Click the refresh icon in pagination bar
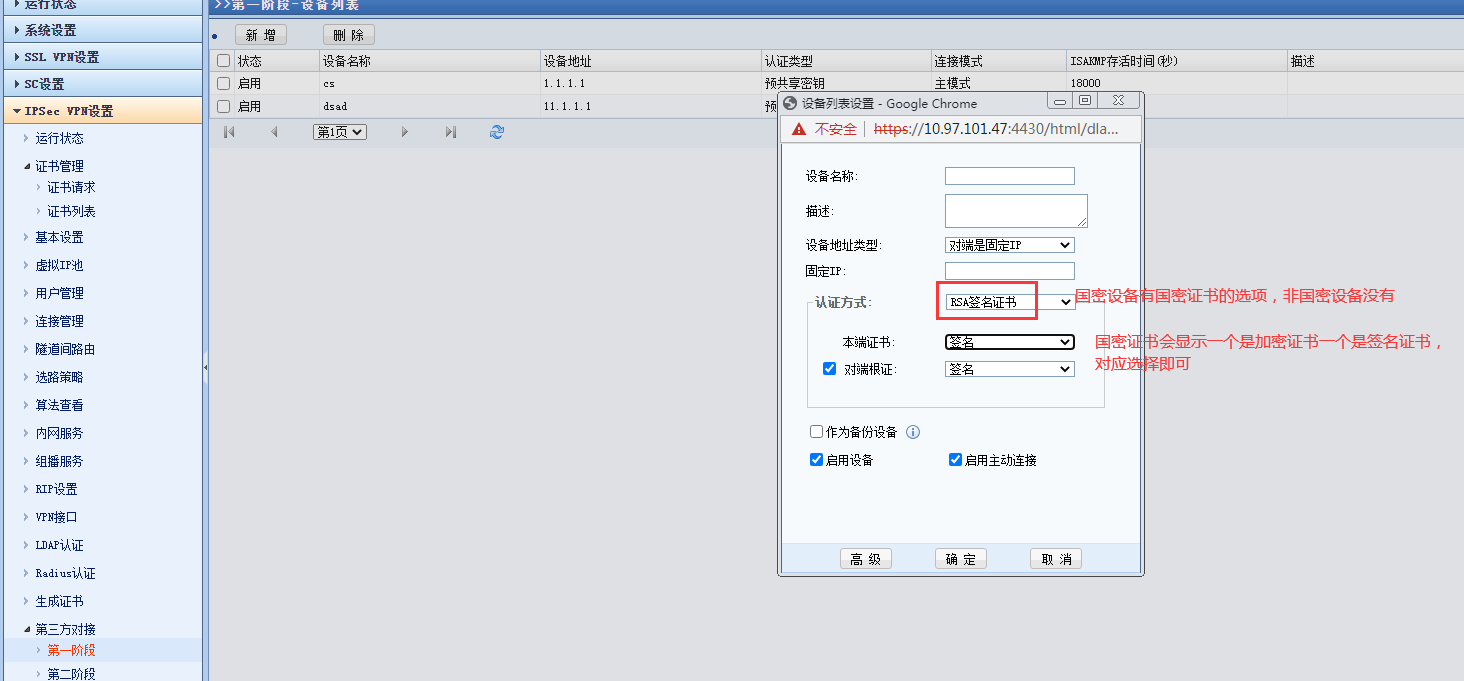This screenshot has height=681, width=1464. click(x=497, y=132)
